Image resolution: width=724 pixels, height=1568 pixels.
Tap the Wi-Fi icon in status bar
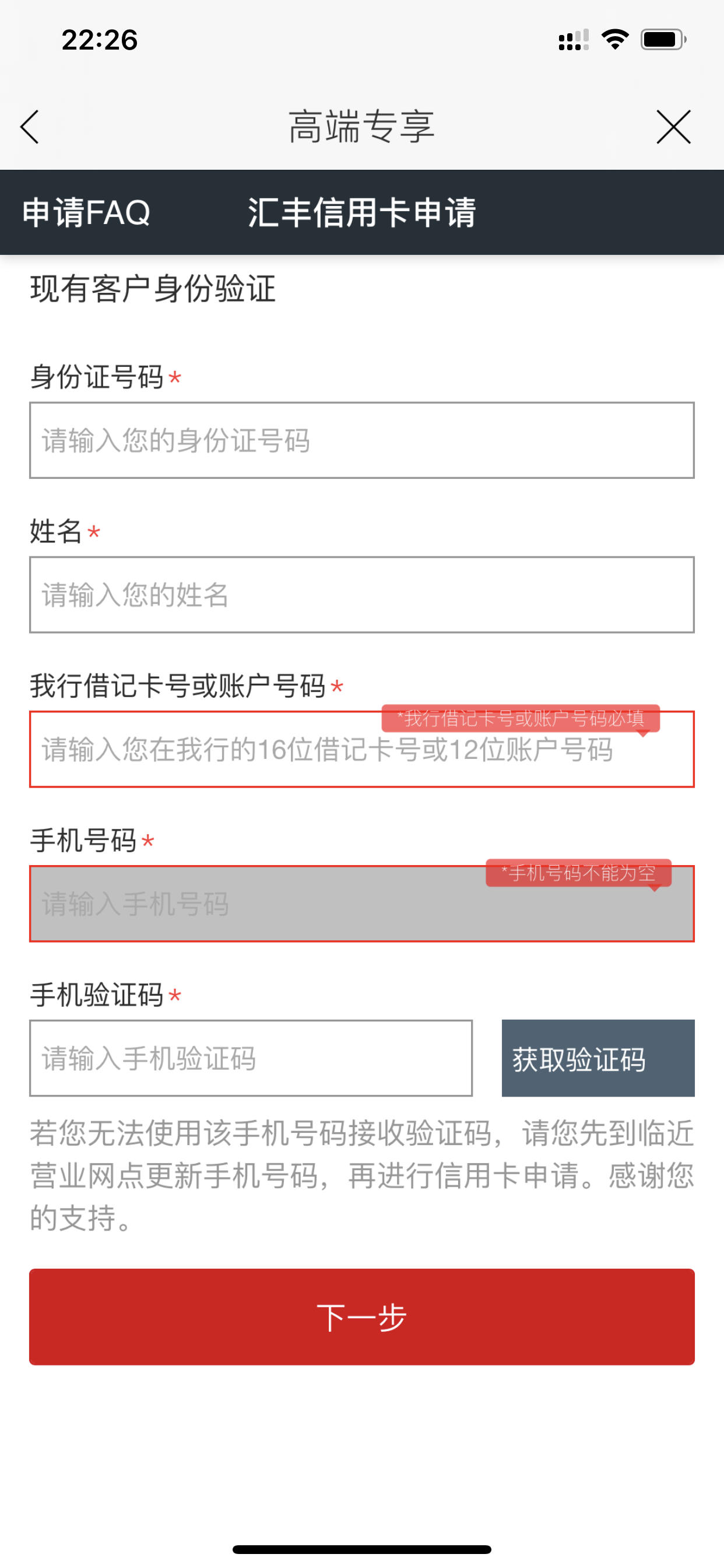click(x=615, y=40)
